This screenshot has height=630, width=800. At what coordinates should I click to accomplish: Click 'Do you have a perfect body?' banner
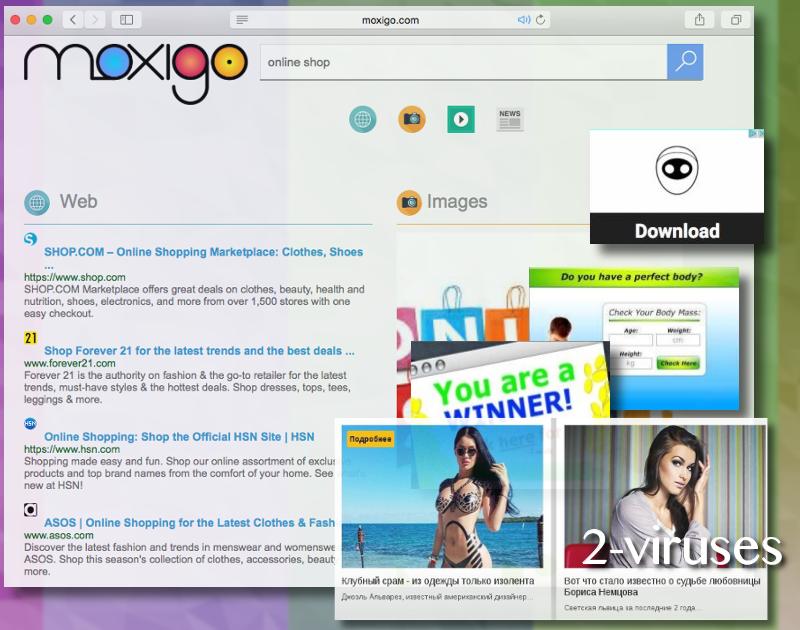pos(632,277)
